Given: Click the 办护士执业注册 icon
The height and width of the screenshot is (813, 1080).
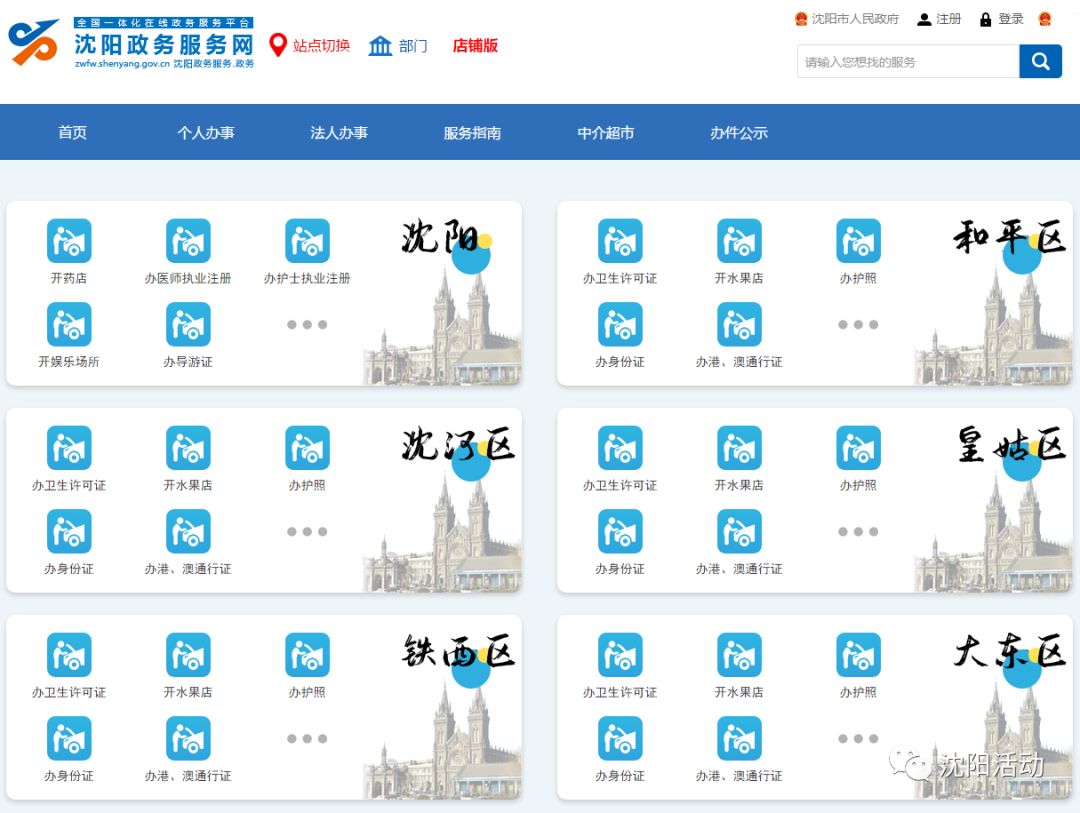Looking at the screenshot, I should 307,239.
